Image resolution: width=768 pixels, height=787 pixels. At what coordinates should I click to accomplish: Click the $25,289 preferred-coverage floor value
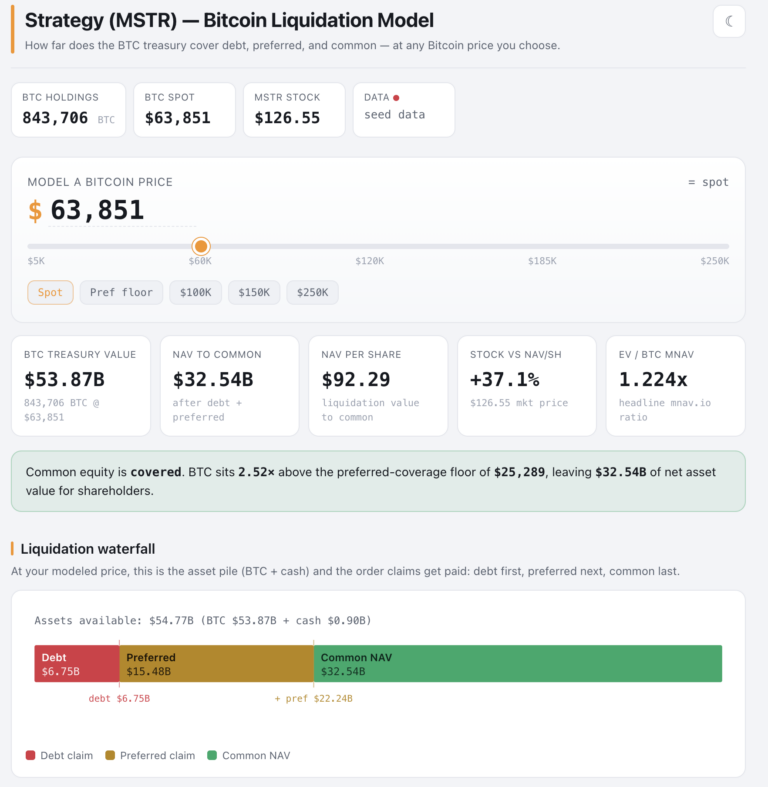(519, 472)
